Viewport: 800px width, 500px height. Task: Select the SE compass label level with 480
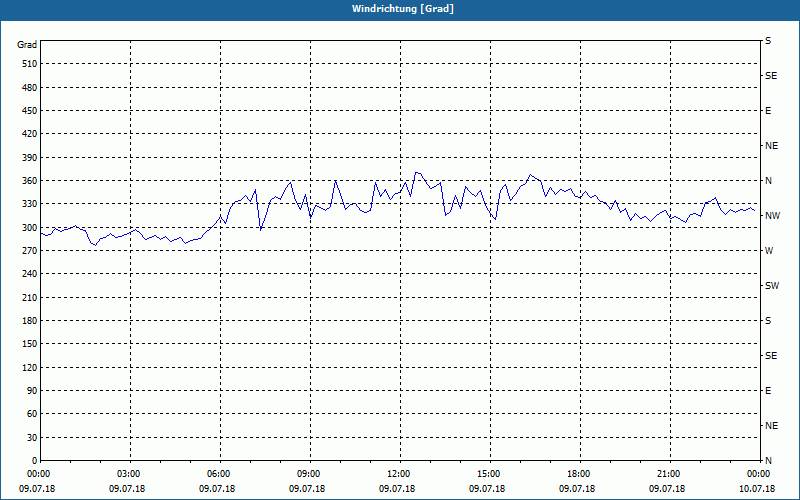tap(771, 76)
